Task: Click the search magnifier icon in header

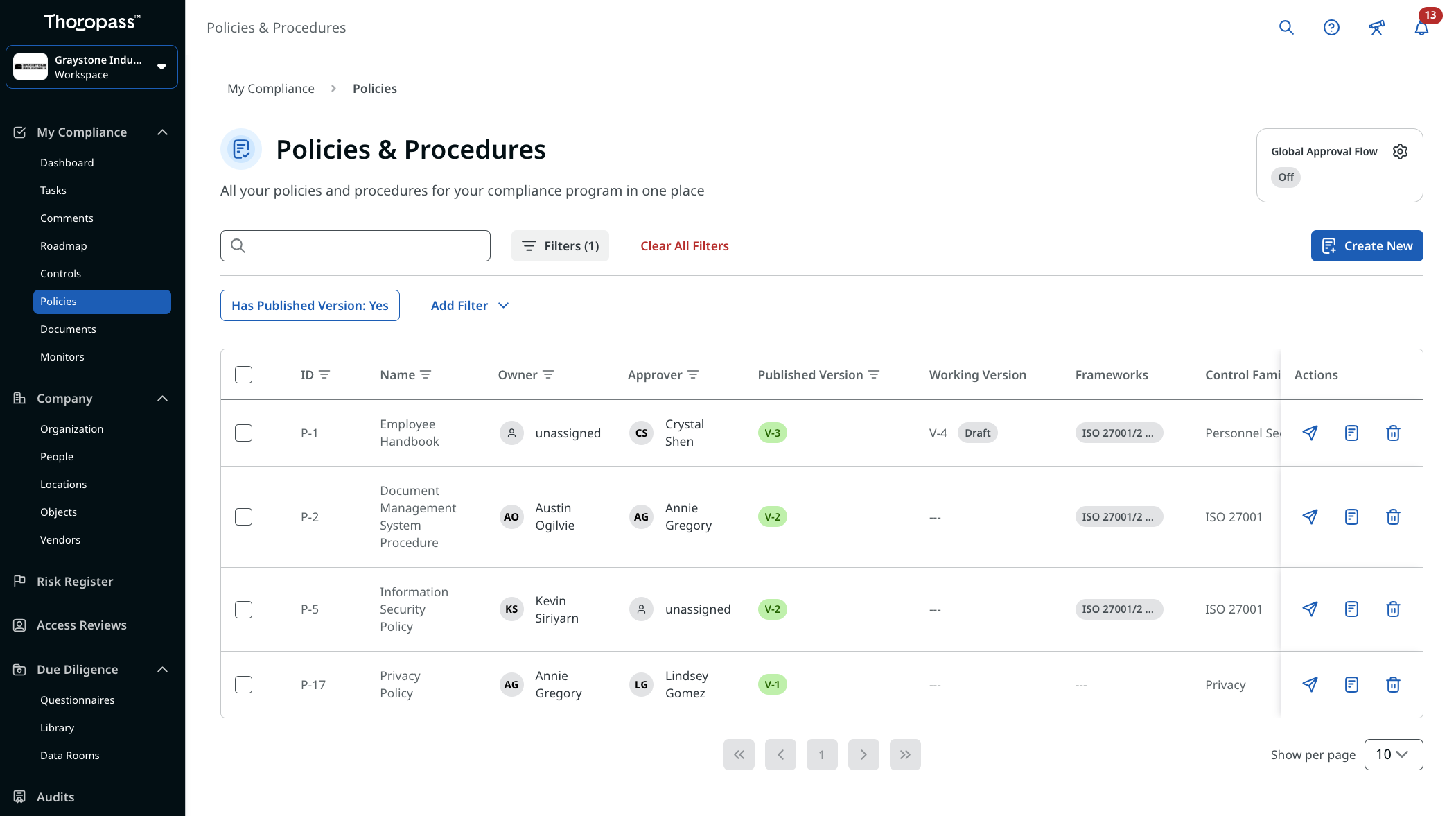Action: click(x=1286, y=28)
